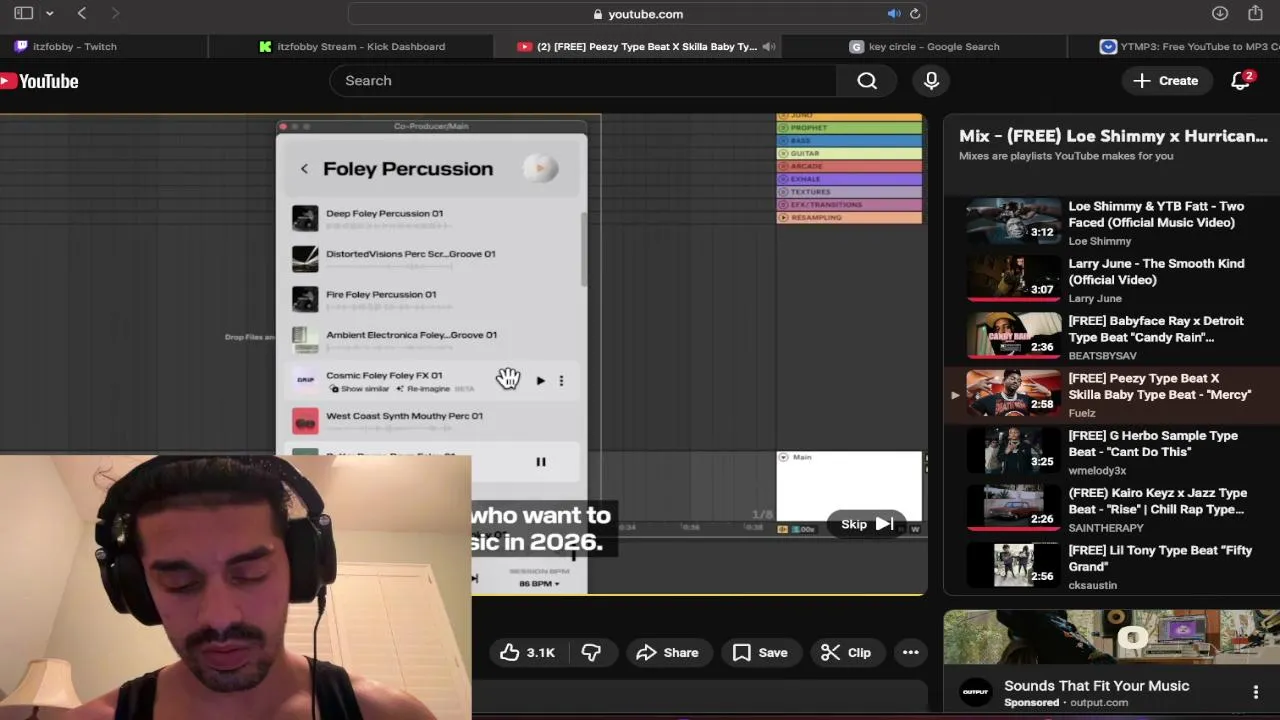1280x720 pixels.
Task: Play Loe Shimmy & YTB Fatt Two Faced
Action: tap(1112, 222)
